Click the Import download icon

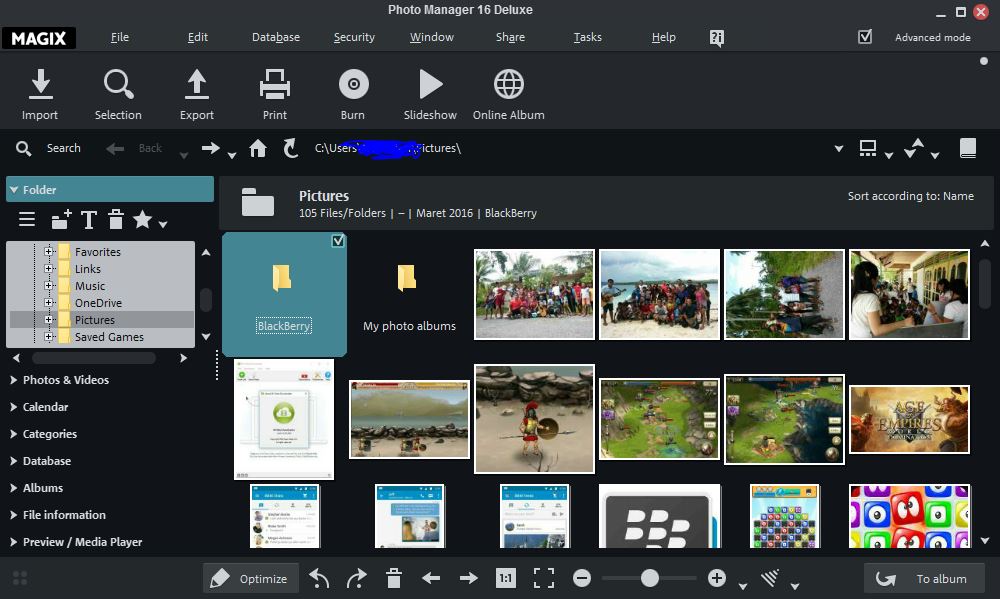point(40,84)
